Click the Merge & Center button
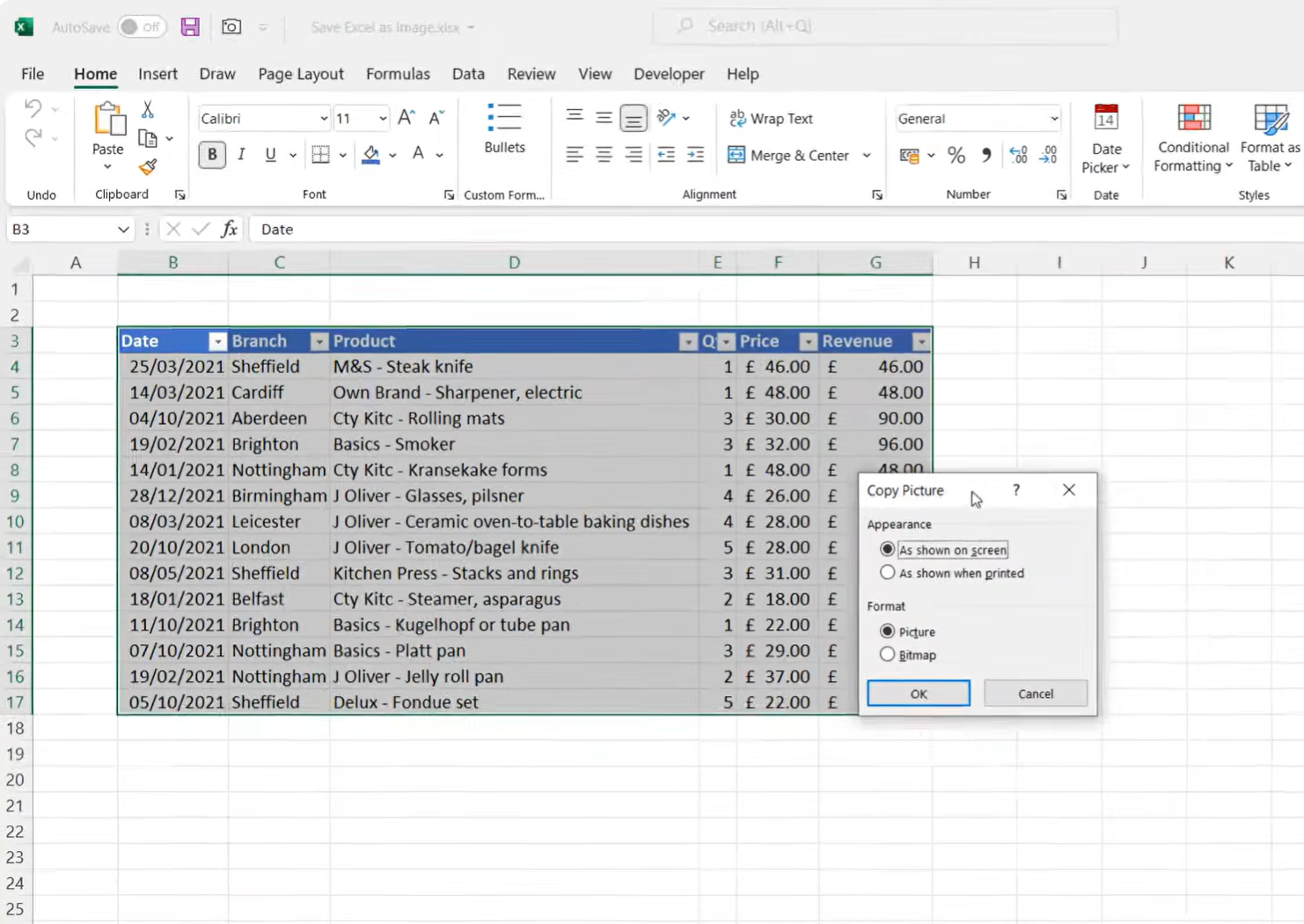Screen dimensions: 1304x924 pyautogui.click(x=789, y=156)
